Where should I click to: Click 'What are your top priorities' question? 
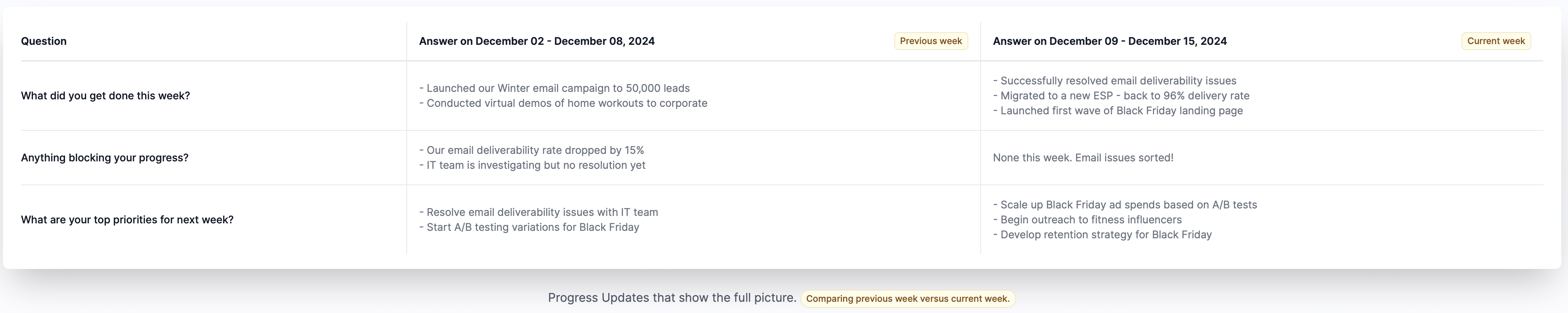(127, 219)
